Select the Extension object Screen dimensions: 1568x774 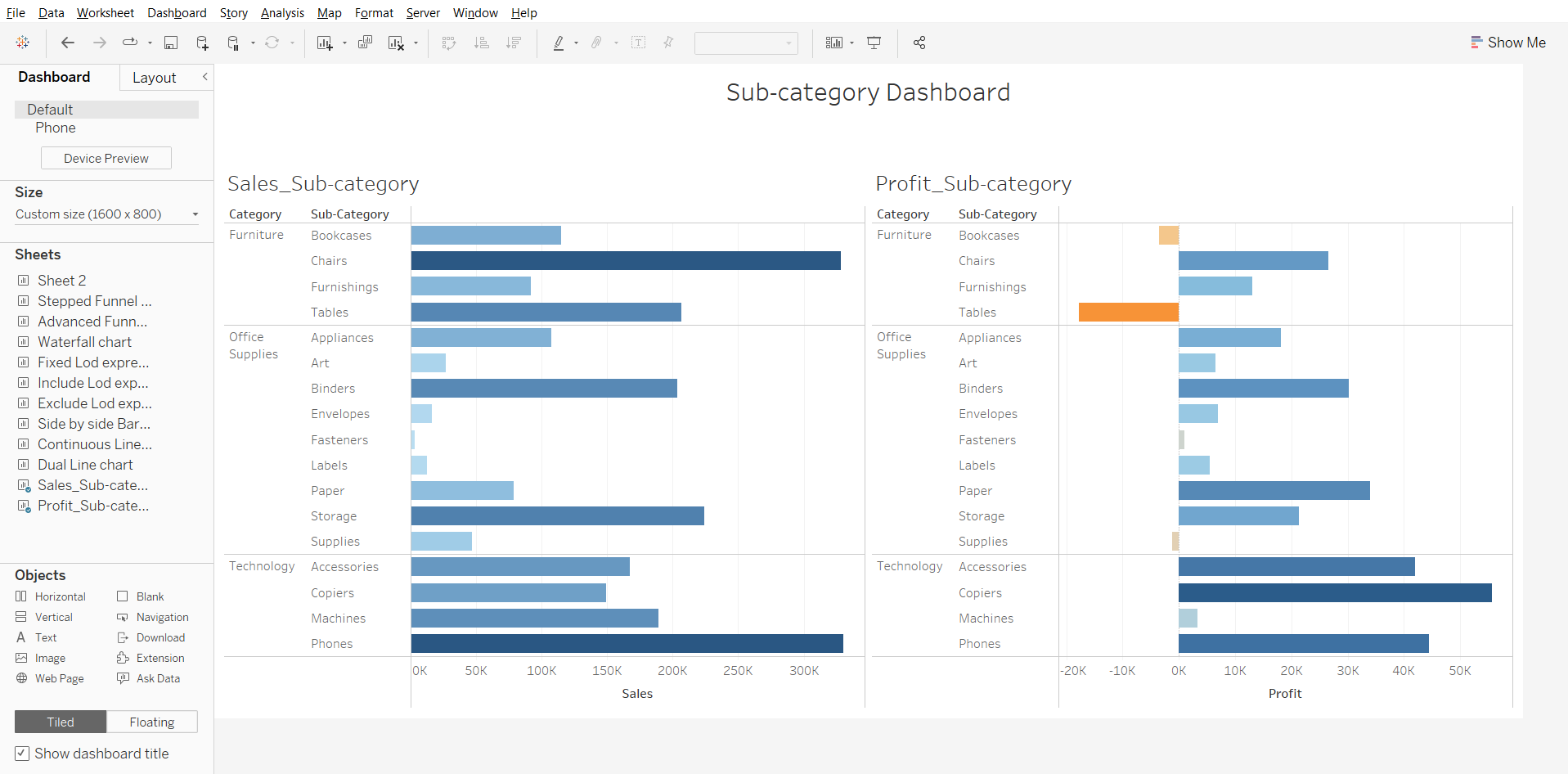click(x=151, y=658)
